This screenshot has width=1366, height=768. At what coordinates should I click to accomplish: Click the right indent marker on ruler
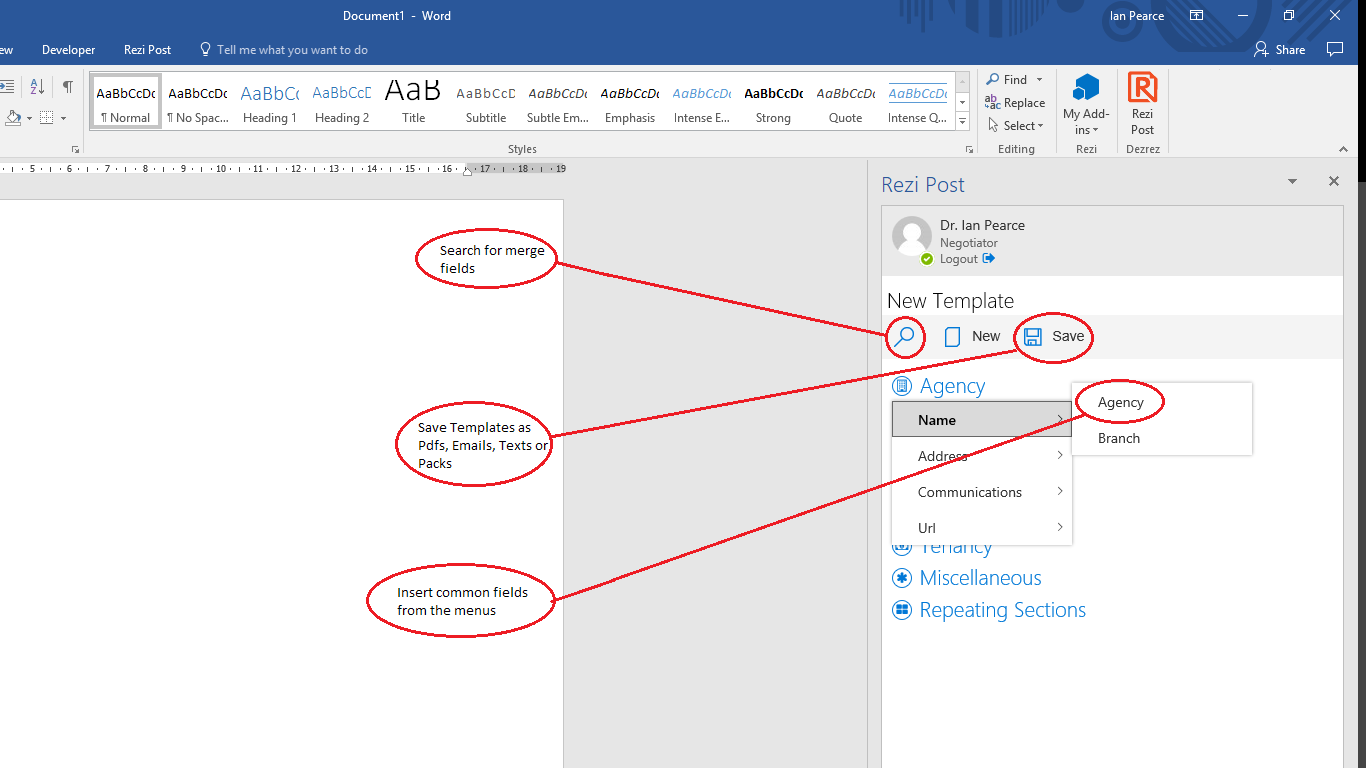[468, 171]
